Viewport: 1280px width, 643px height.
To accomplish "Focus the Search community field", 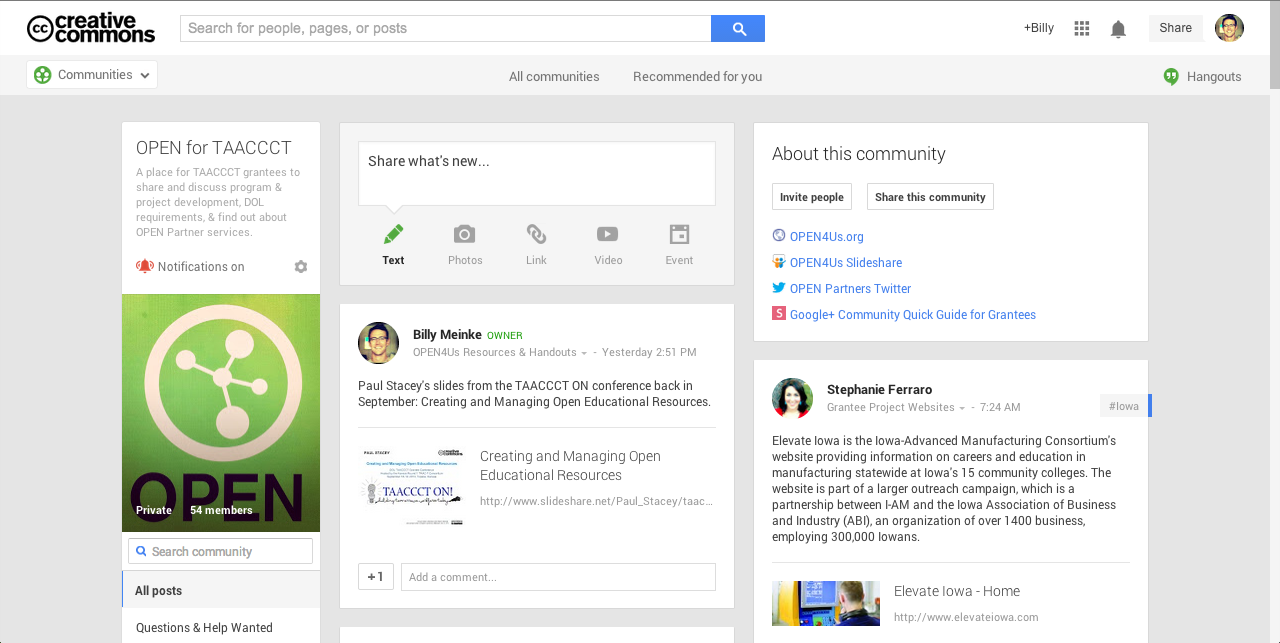I will [x=220, y=551].
